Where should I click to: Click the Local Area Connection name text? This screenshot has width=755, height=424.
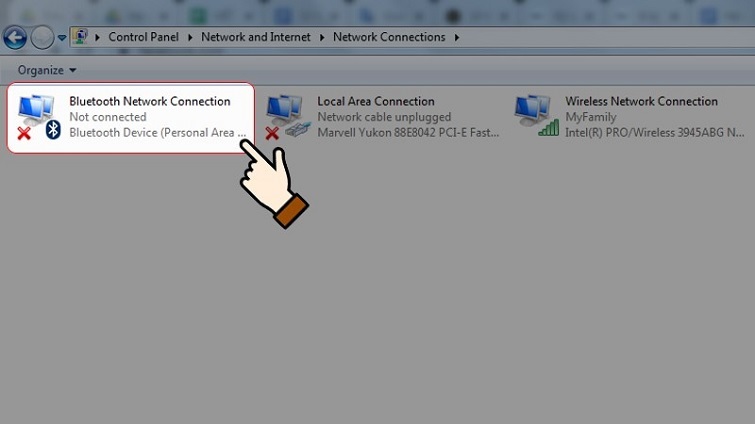(375, 101)
